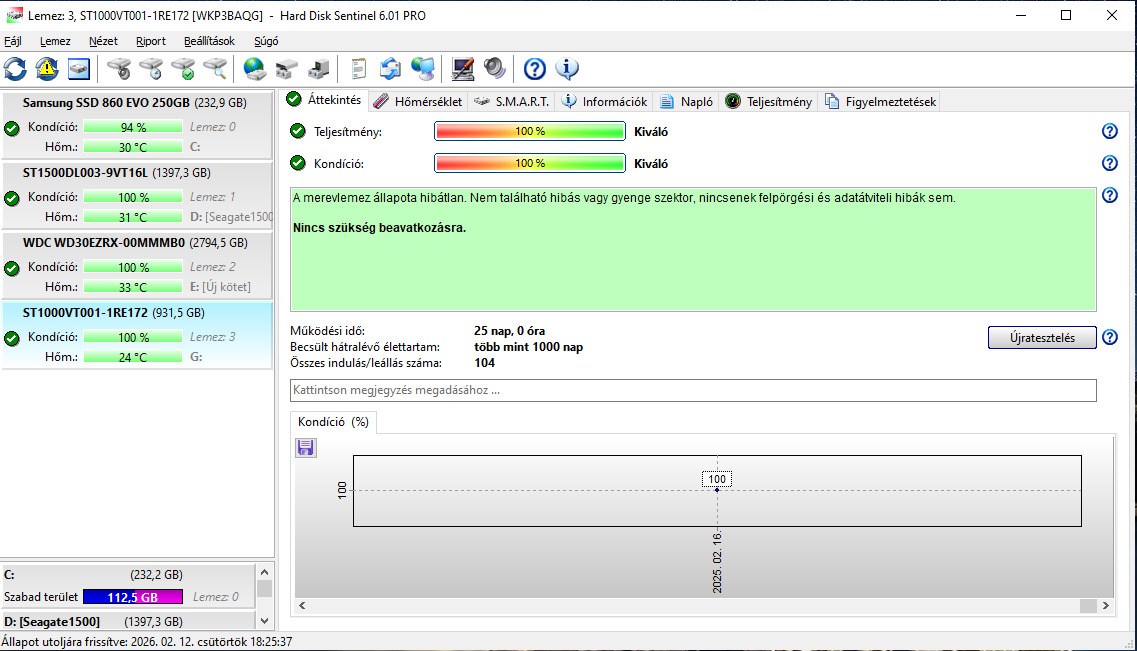Click the speaker sound toolbar icon
This screenshot has height=651, width=1137.
[x=495, y=69]
